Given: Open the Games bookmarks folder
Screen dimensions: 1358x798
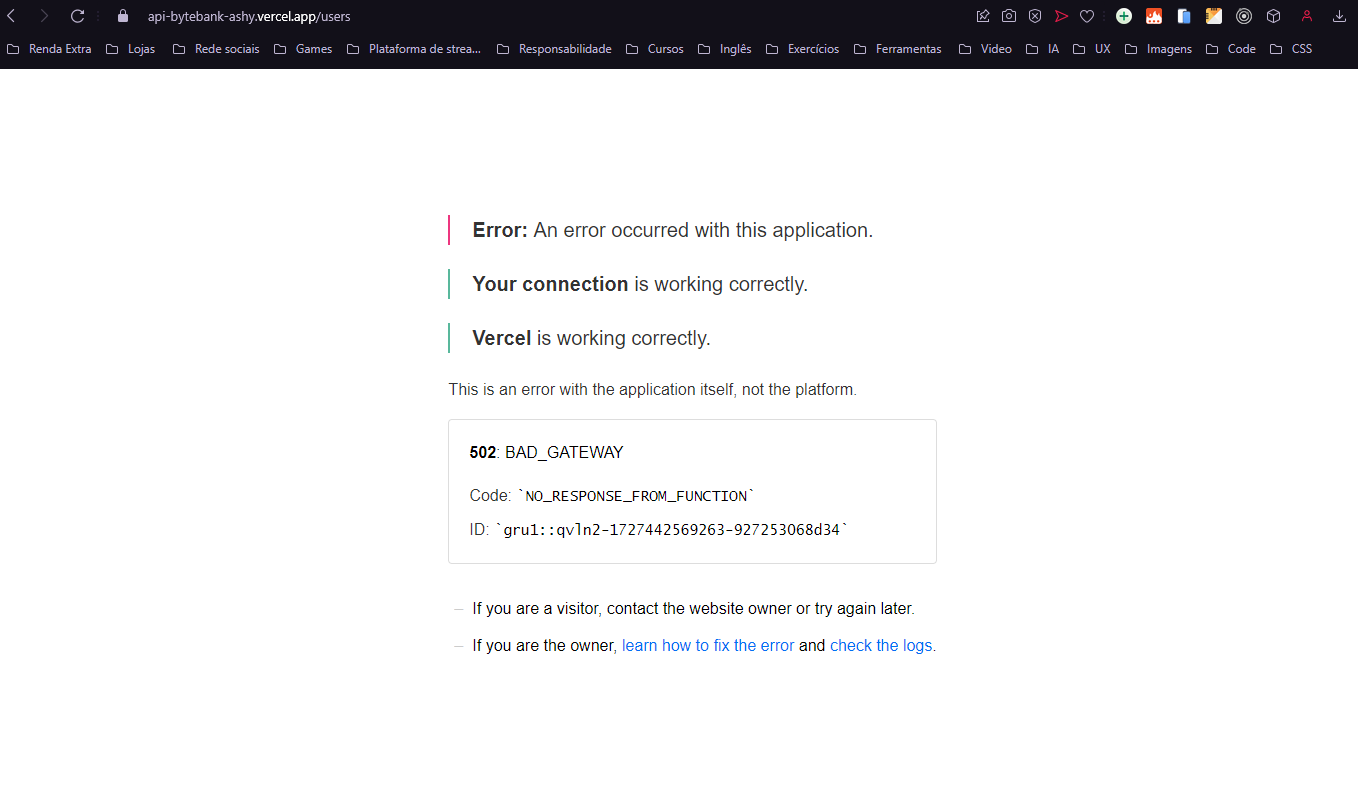Looking at the screenshot, I should coord(303,49).
